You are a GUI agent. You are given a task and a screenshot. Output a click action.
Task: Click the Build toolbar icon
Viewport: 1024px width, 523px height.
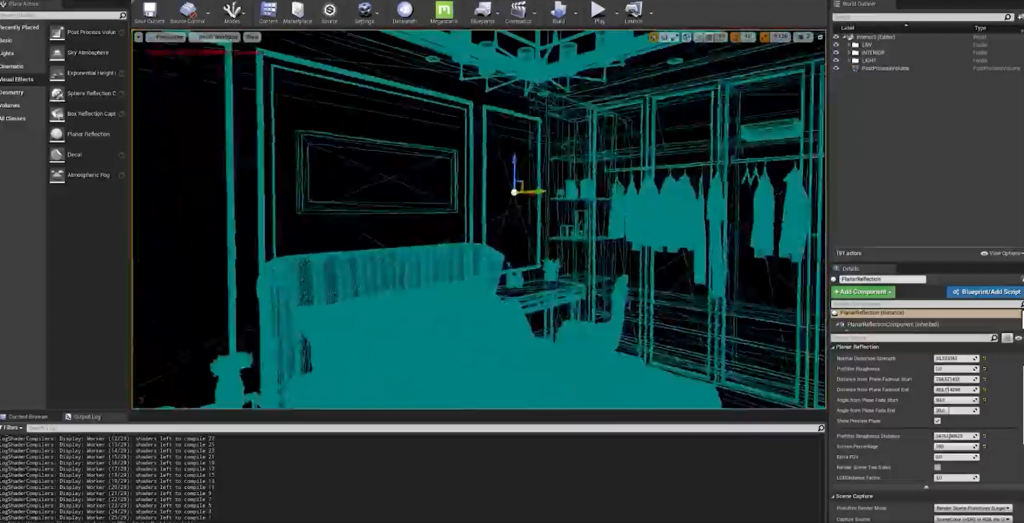coord(559,11)
